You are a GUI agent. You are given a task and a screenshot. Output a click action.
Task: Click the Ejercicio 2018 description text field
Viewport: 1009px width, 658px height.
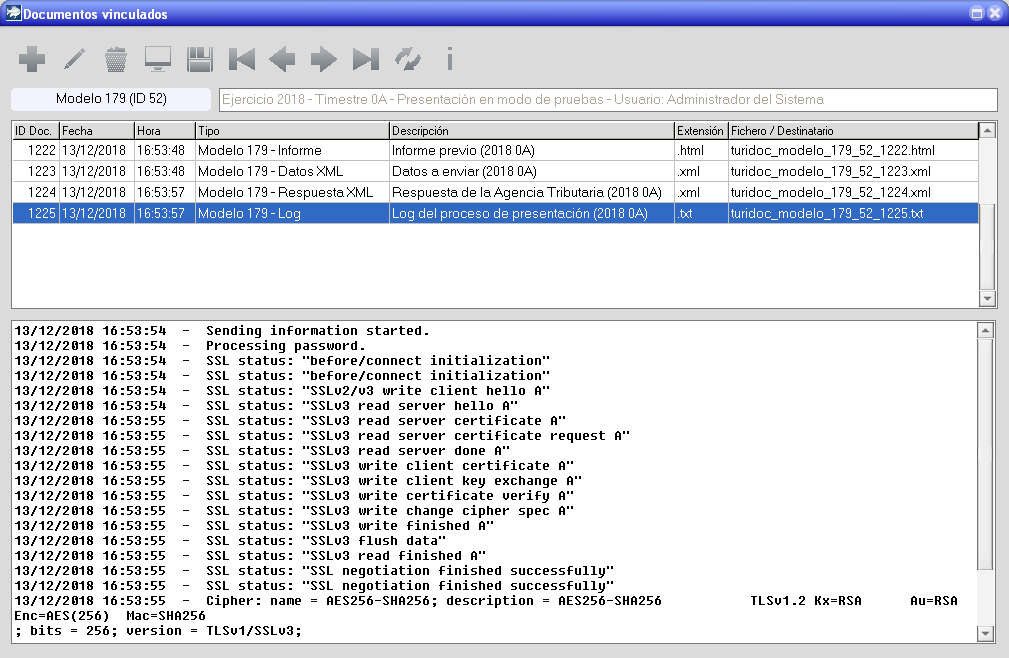coord(607,100)
